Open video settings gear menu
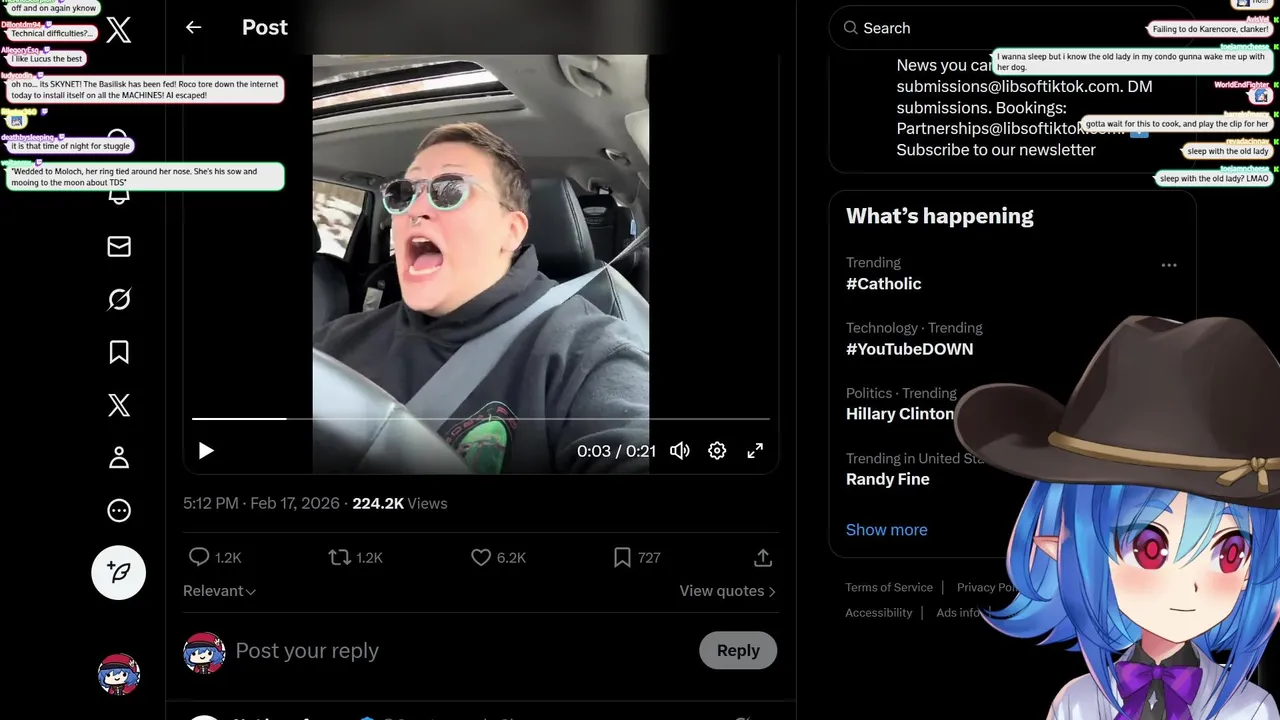The height and width of the screenshot is (720, 1280). point(717,451)
